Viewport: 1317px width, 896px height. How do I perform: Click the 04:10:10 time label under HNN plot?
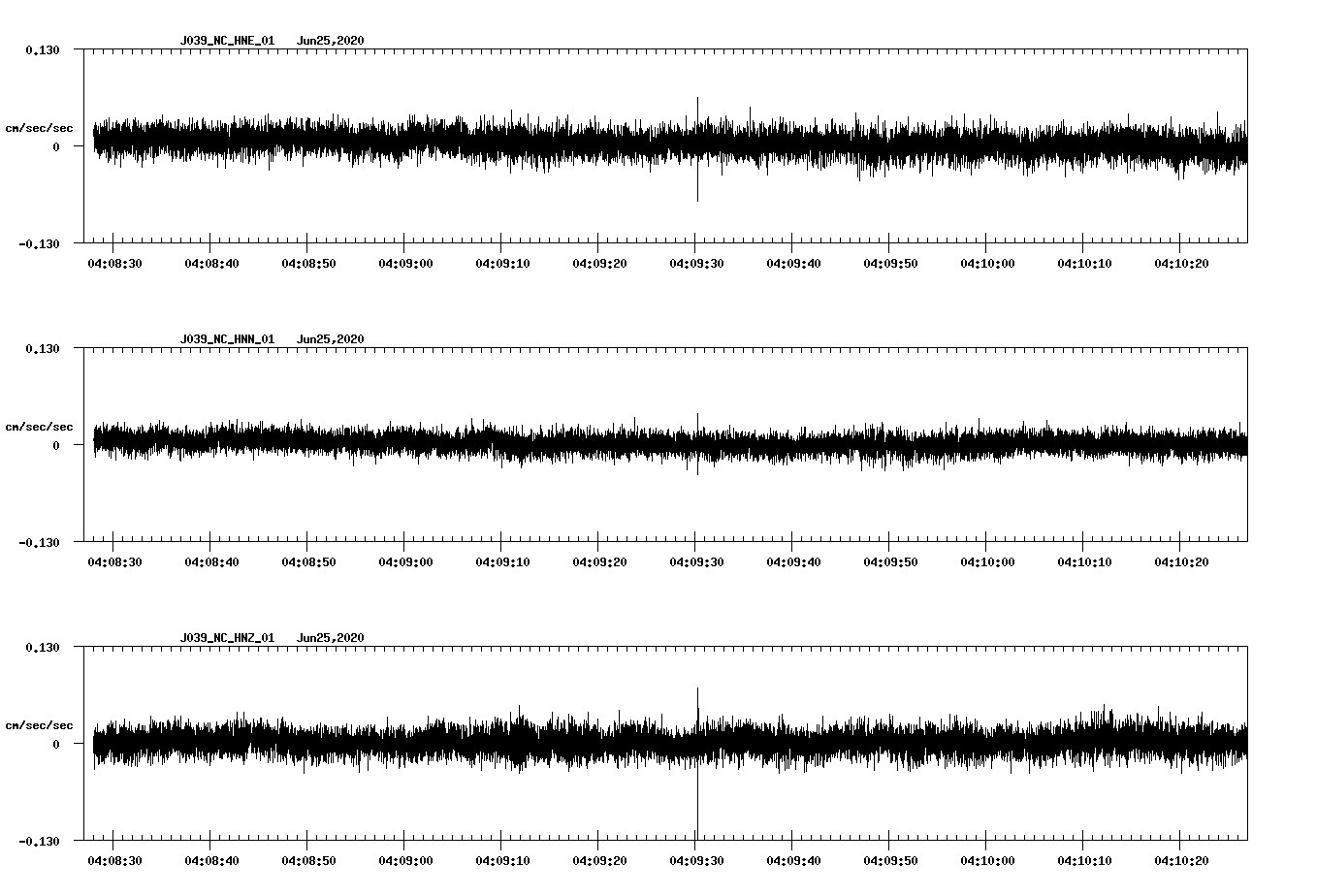click(x=1084, y=561)
